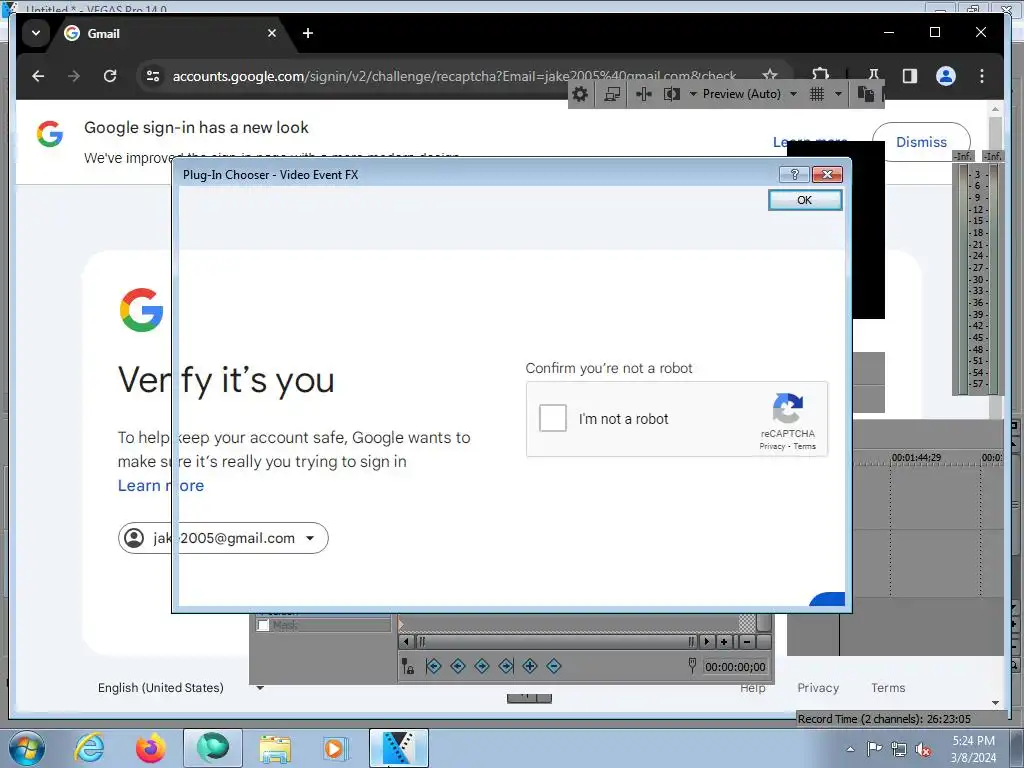The image size is (1024, 768).
Task: Open the Chrome profile avatar
Action: pos(946,76)
